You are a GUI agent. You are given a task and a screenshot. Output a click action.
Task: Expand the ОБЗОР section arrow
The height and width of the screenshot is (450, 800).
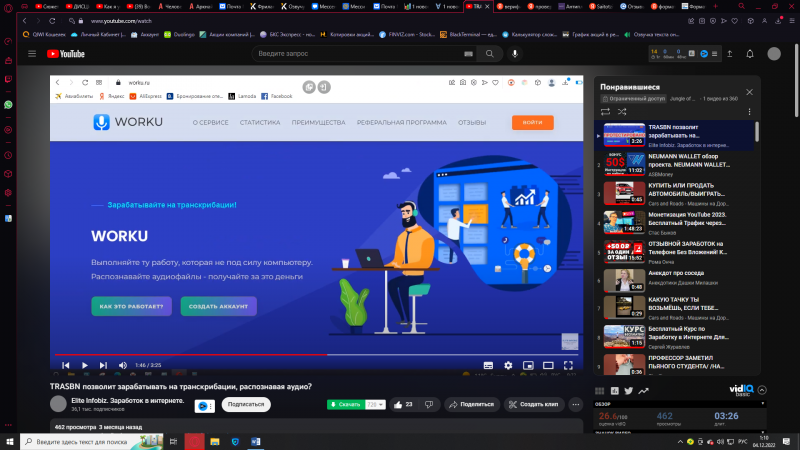[x=763, y=404]
